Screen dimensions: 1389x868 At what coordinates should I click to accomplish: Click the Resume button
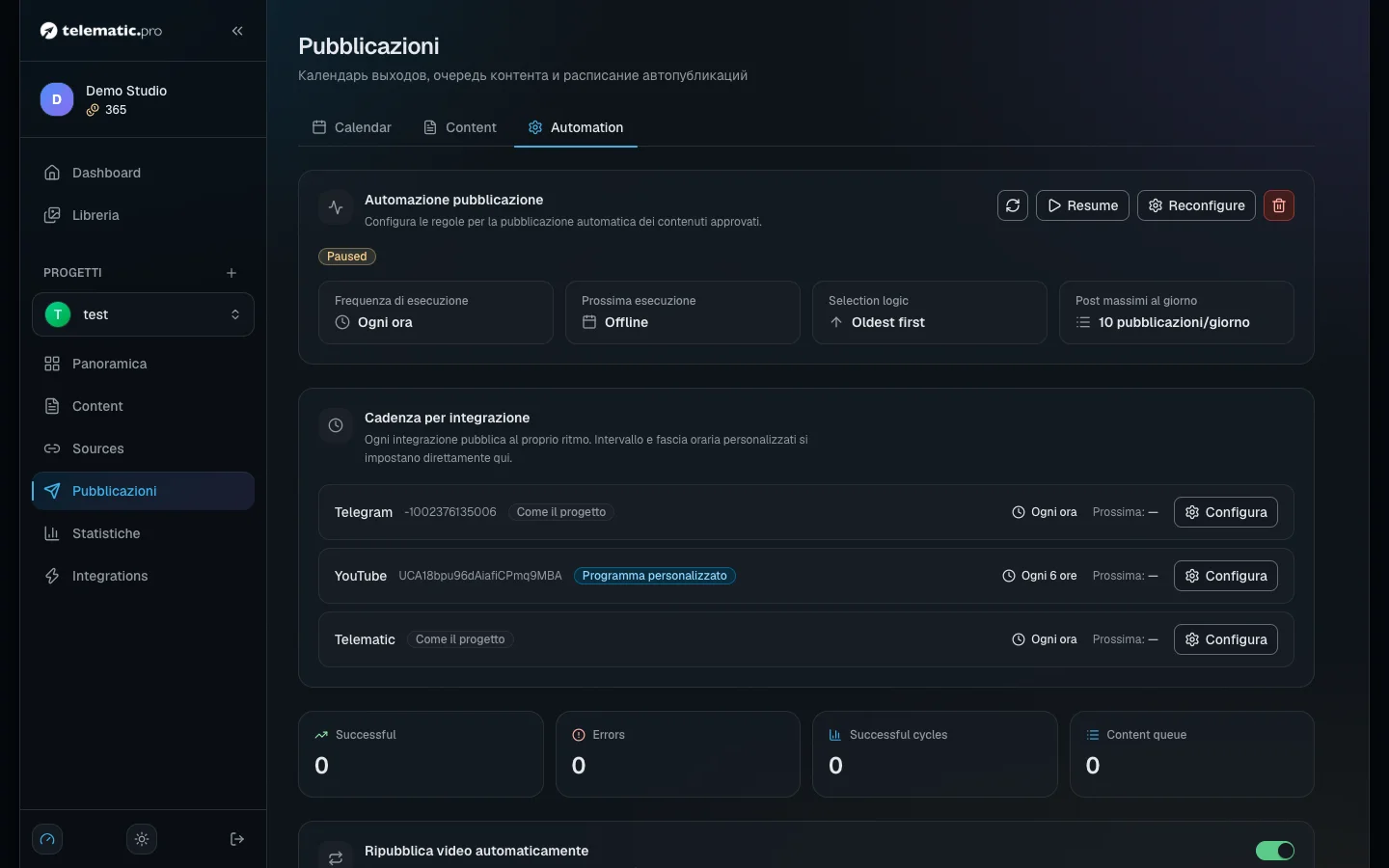coord(1082,205)
